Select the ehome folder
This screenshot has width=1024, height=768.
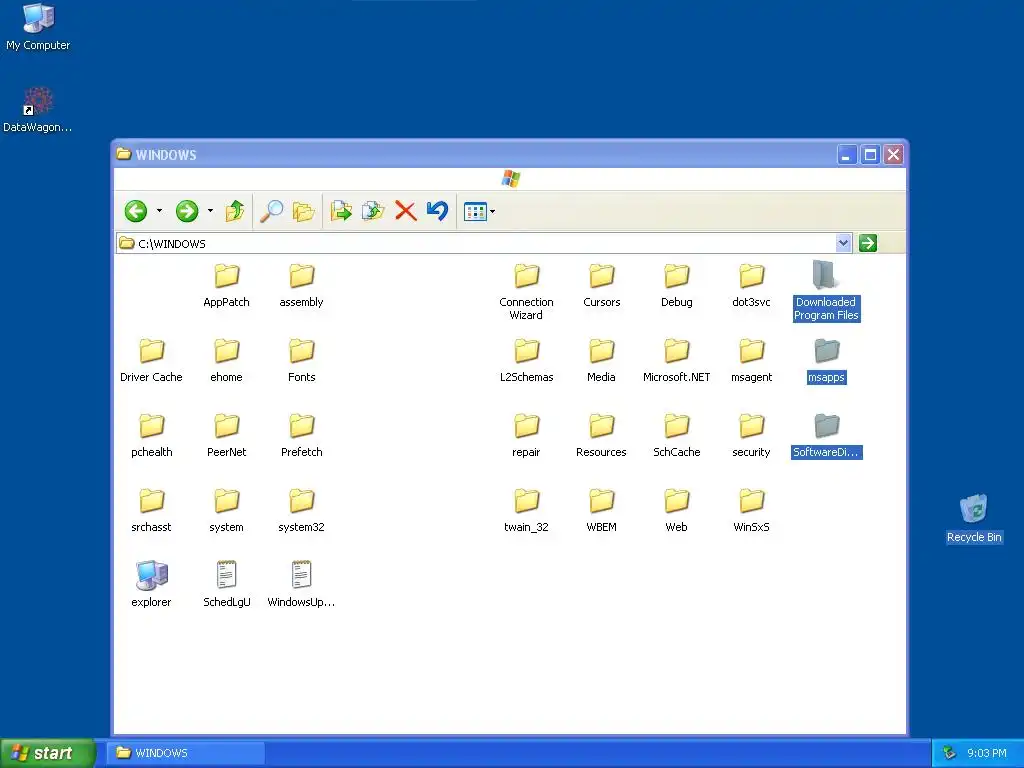(227, 360)
